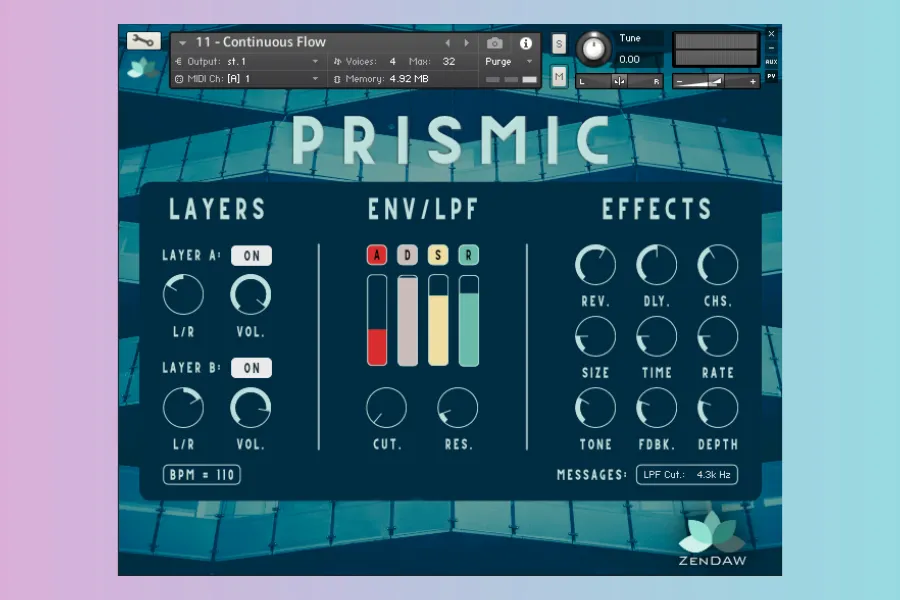
Task: Click the L/R pan slider in header
Action: pos(619,82)
